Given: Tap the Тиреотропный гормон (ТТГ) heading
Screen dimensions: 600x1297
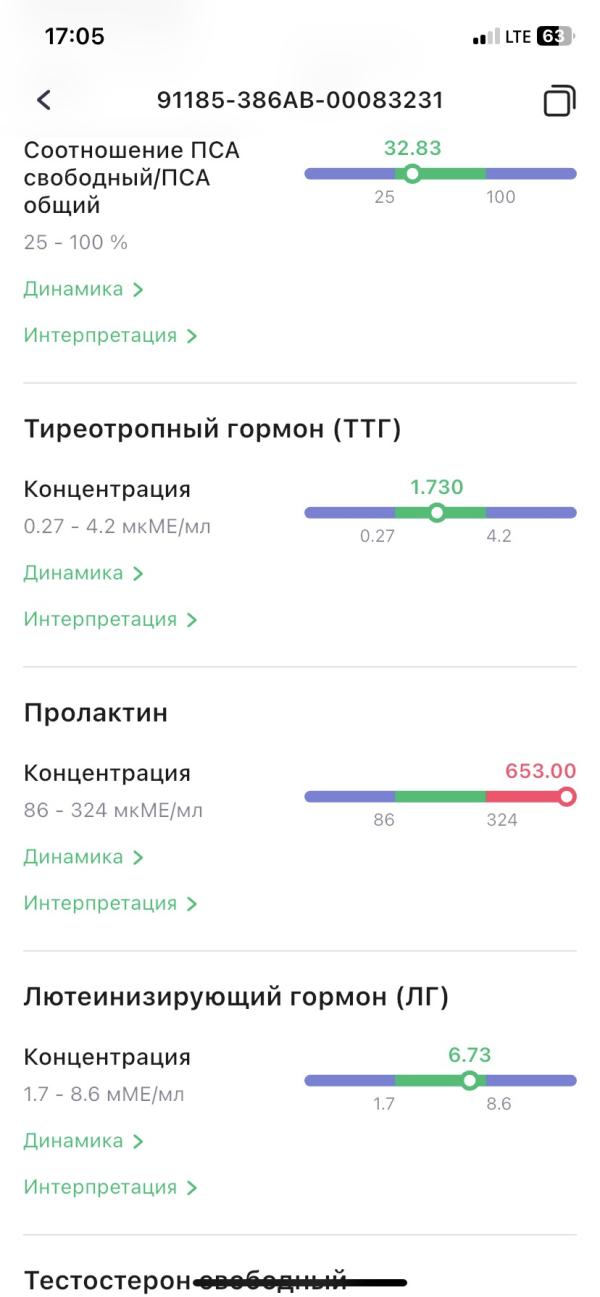Looking at the screenshot, I should [211, 429].
